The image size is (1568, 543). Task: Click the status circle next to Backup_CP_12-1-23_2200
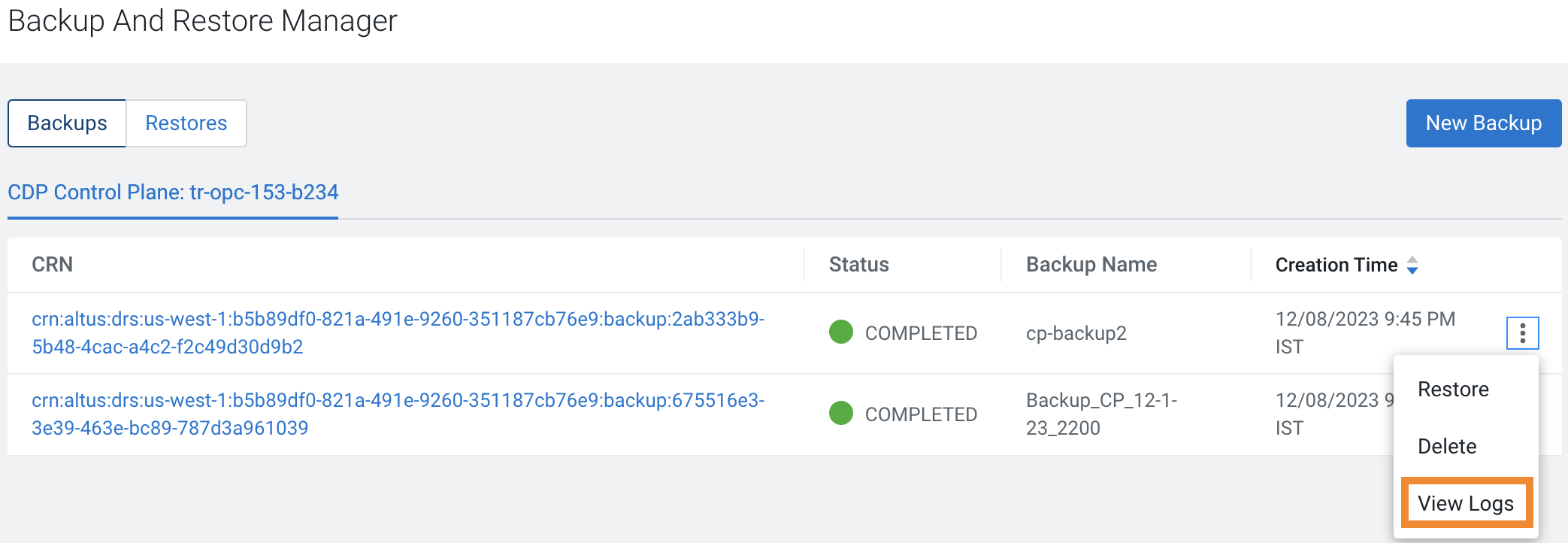(842, 413)
